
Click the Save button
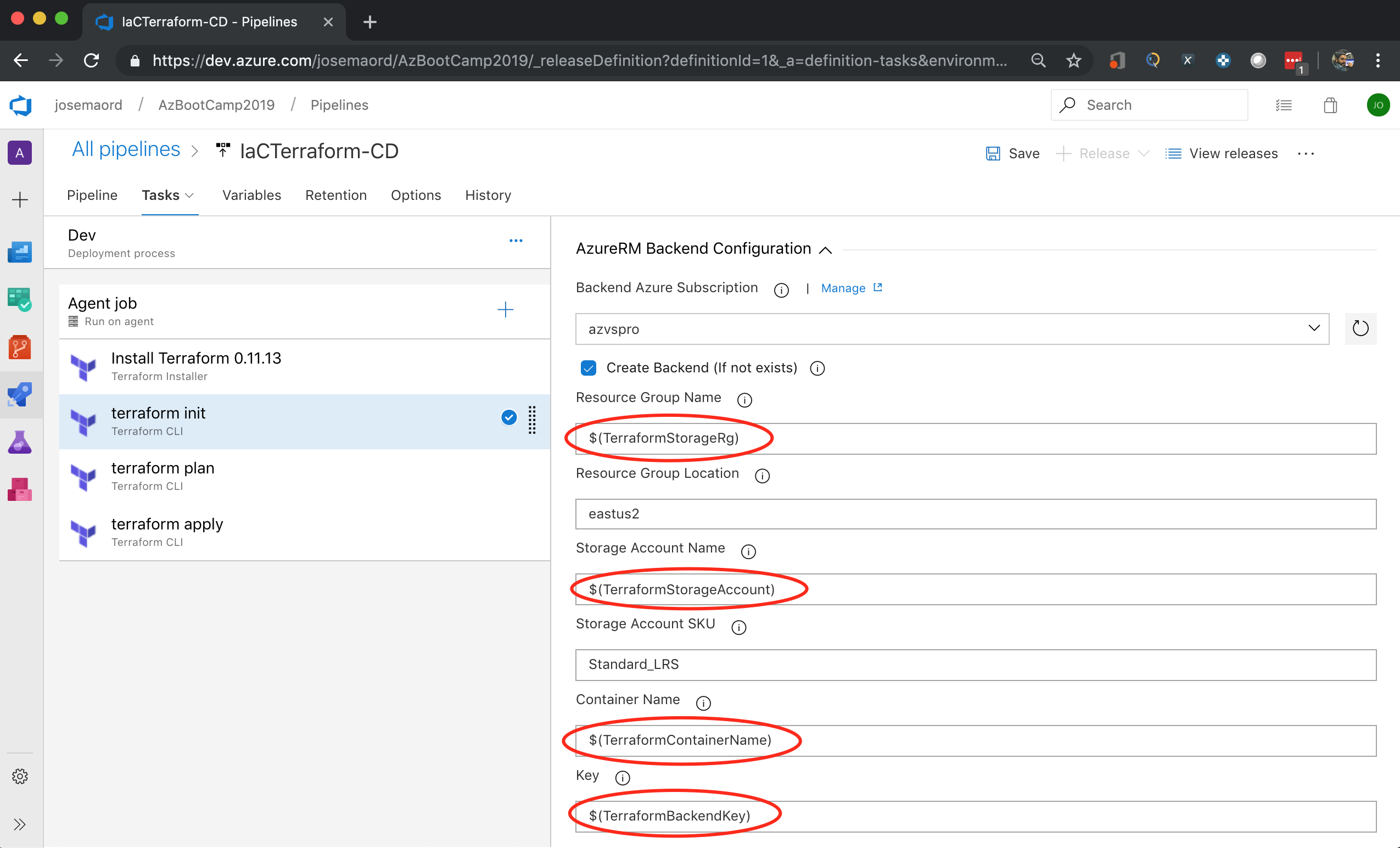pyautogui.click(x=1013, y=153)
